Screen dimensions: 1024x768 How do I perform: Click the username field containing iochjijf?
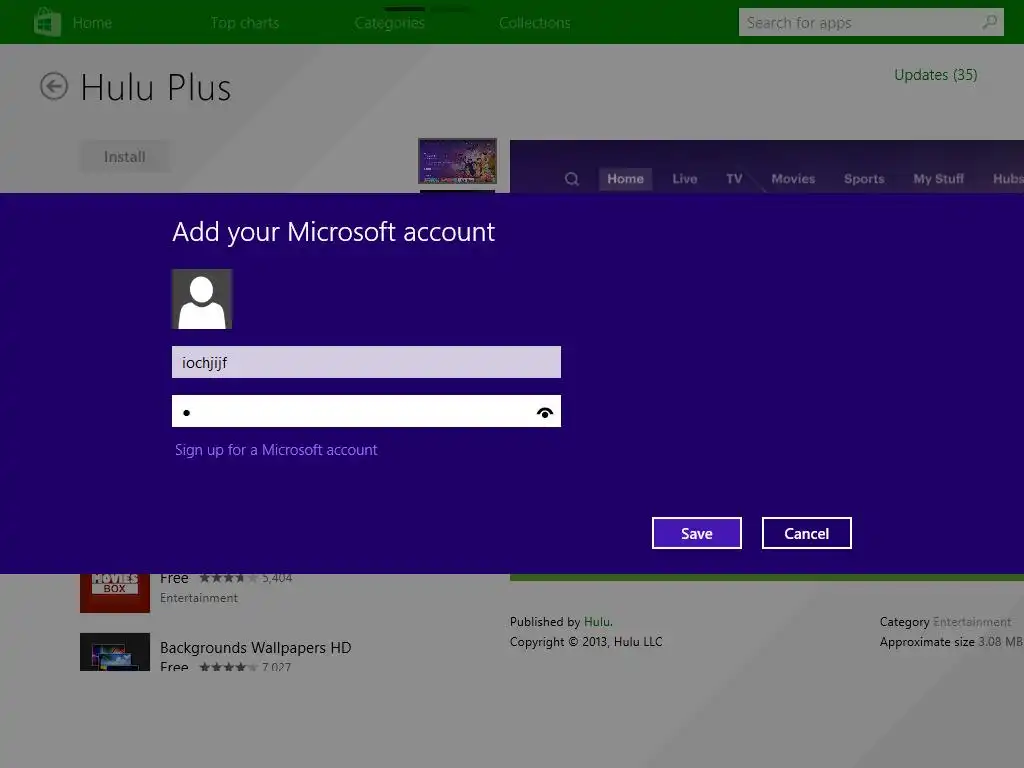coord(366,362)
